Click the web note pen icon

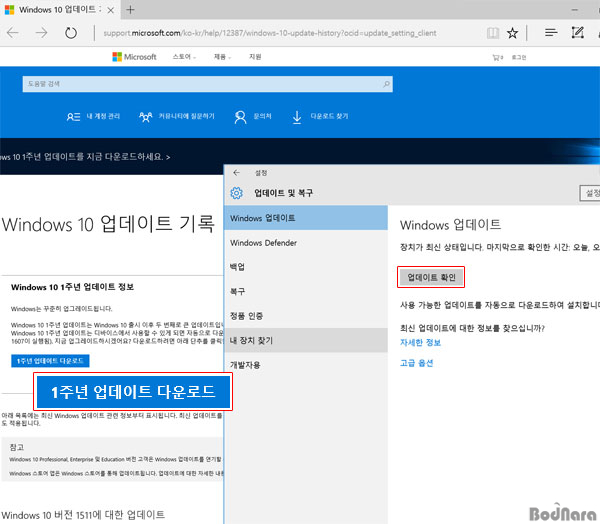pyautogui.click(x=577, y=32)
